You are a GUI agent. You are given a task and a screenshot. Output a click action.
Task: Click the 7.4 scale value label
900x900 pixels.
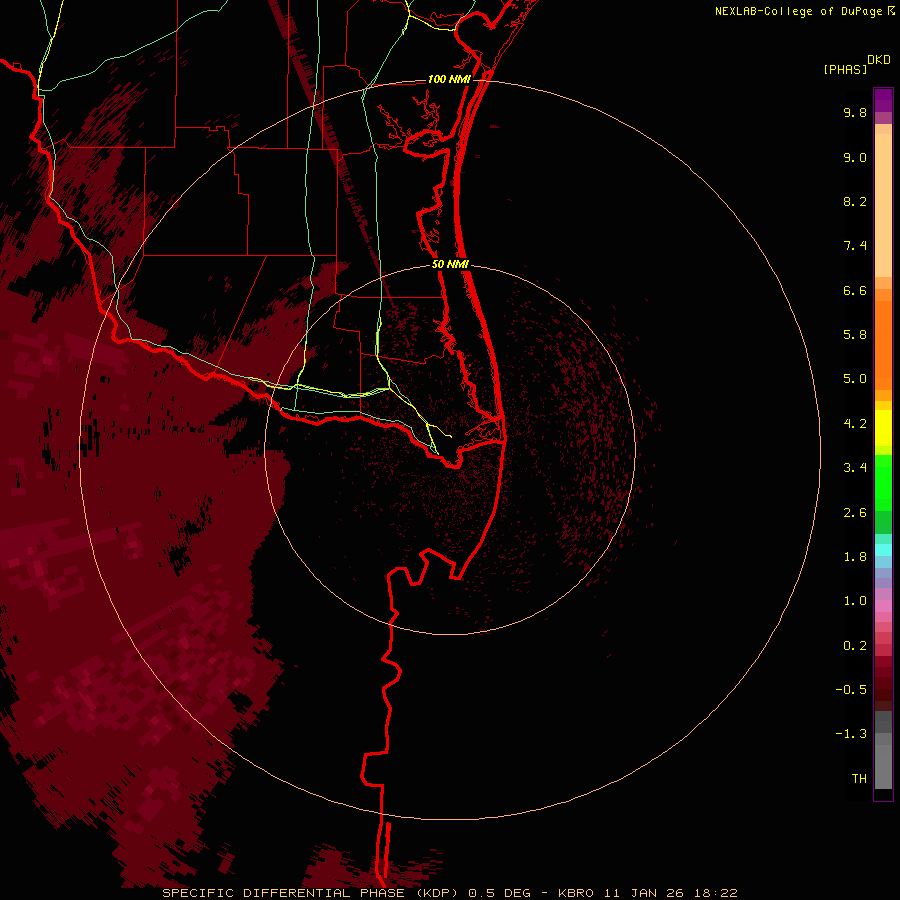pos(855,246)
